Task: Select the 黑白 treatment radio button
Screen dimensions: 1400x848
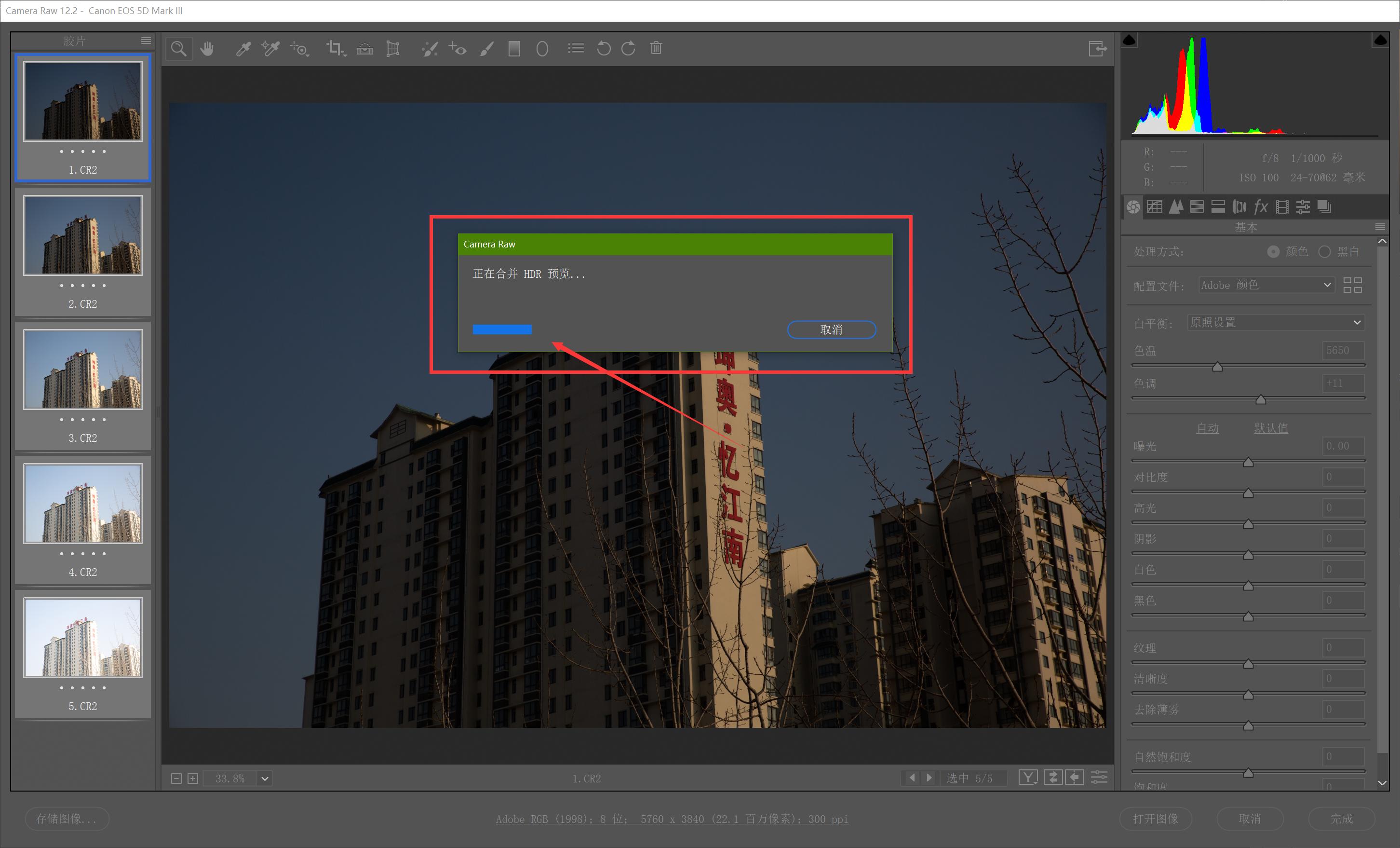Action: (1324, 251)
